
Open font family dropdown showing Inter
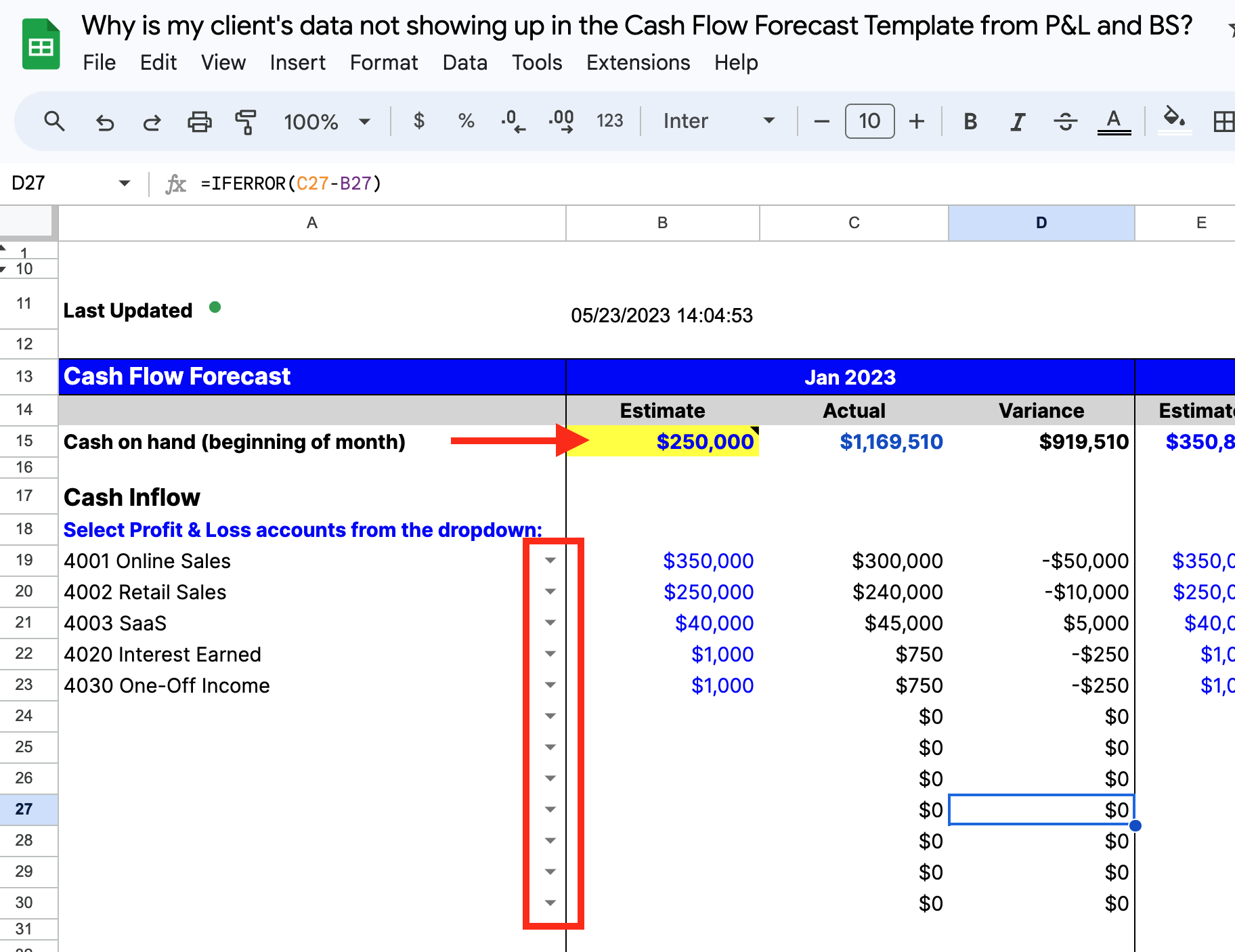[718, 121]
